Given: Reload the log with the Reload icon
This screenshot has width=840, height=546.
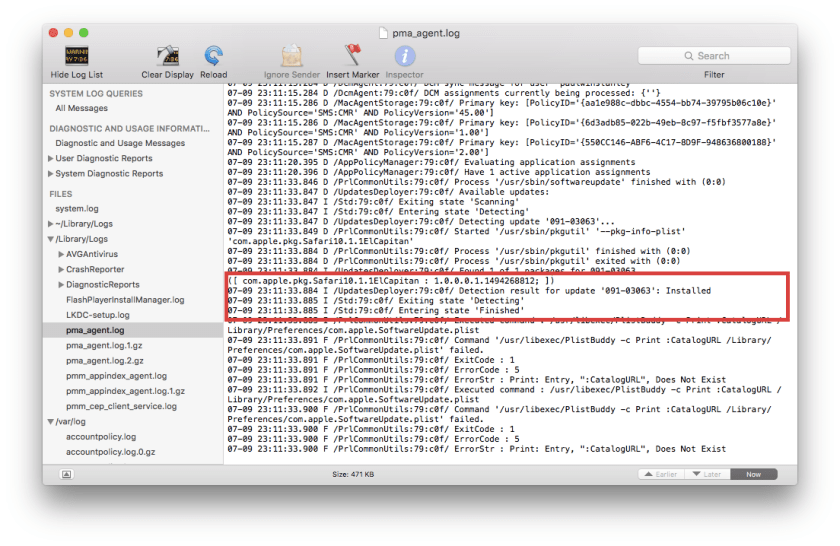Looking at the screenshot, I should point(213,56).
